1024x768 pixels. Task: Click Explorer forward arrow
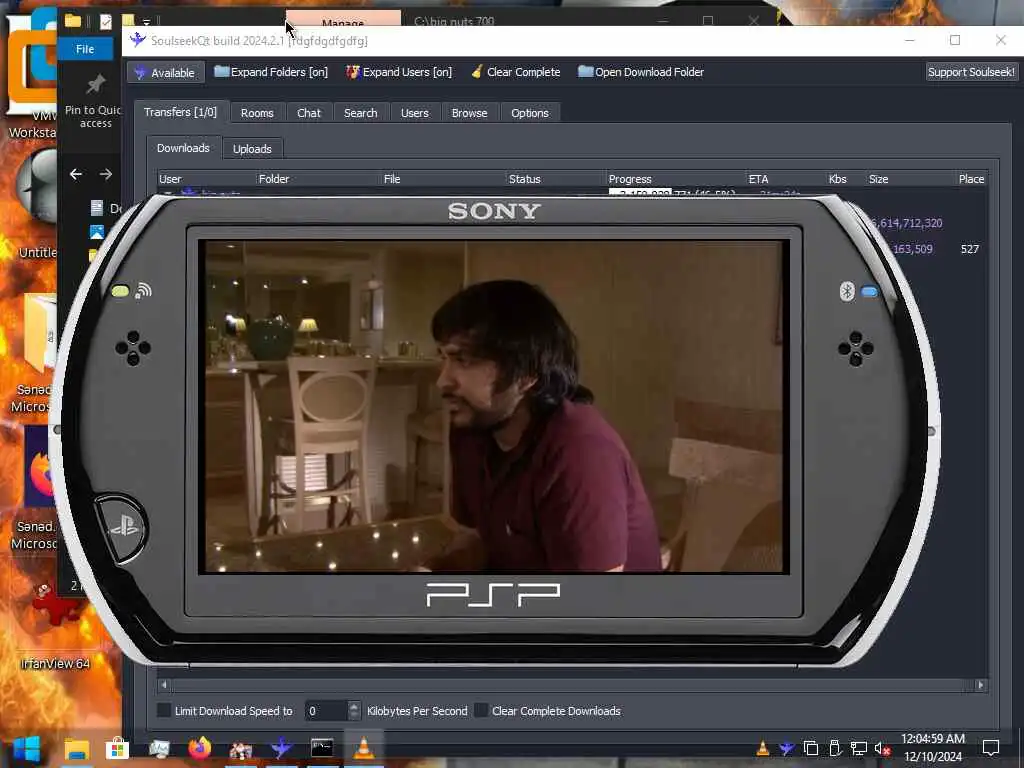tap(106, 174)
